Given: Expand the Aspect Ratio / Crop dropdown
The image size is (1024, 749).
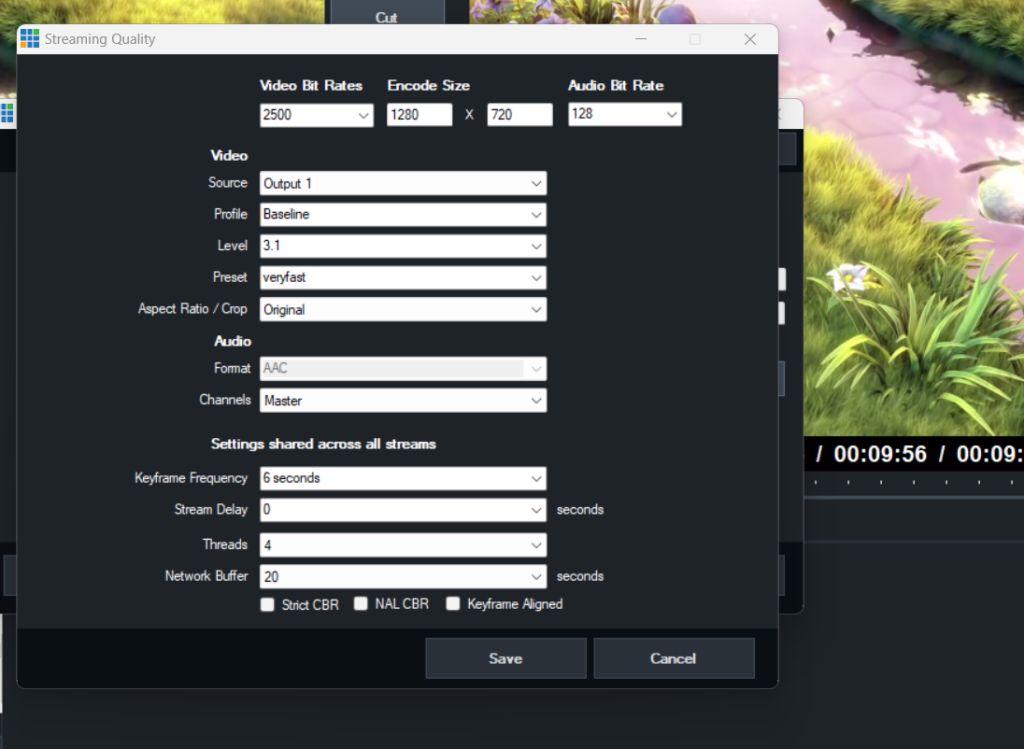Looking at the screenshot, I should coord(403,310).
